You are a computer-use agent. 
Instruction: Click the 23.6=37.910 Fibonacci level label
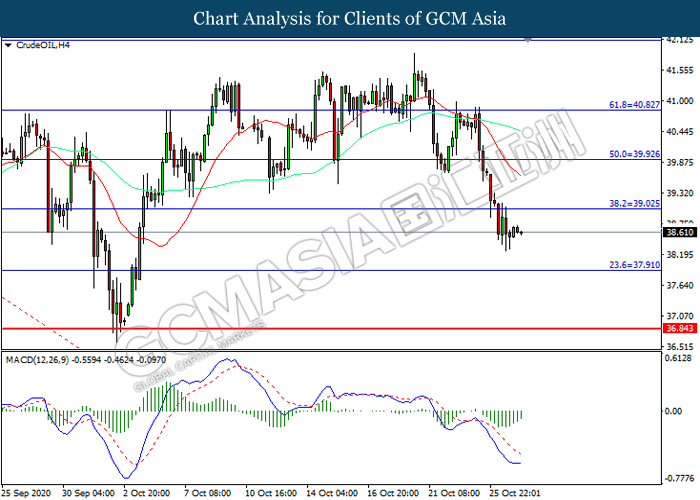634,265
